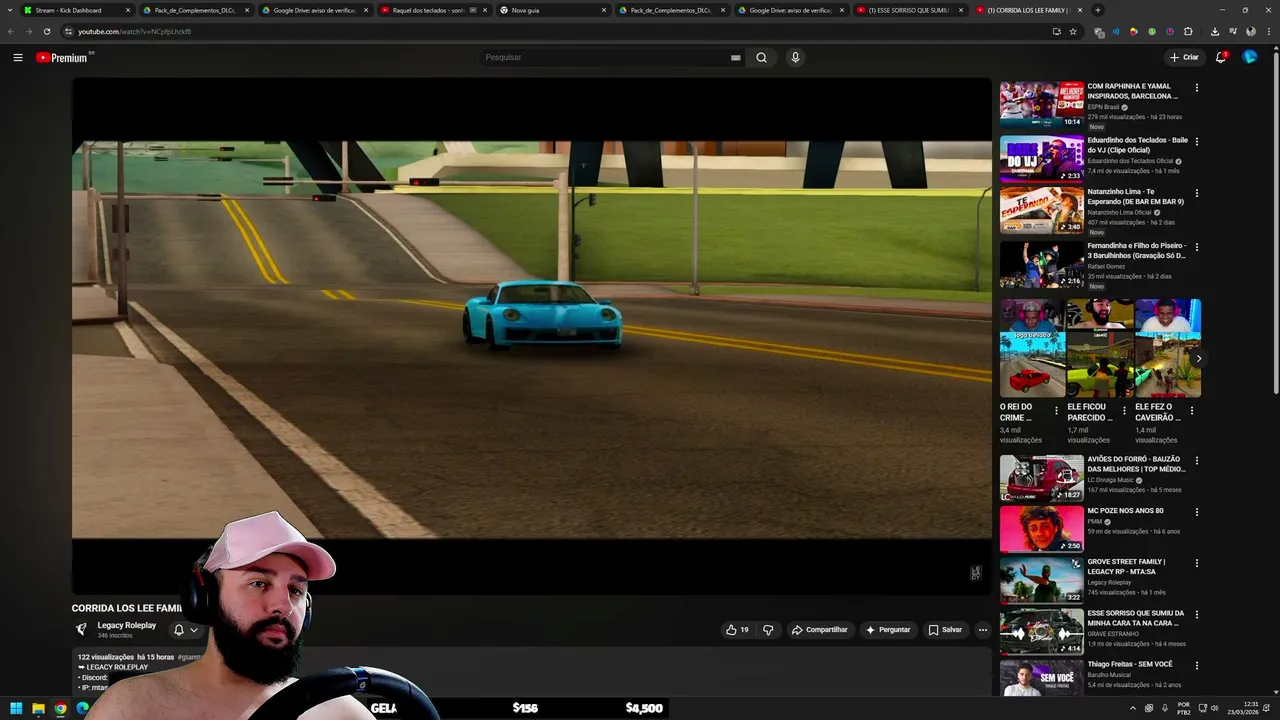The height and width of the screenshot is (720, 1280).
Task: Open options for Com Raphinha e Yamal video
Action: (x=1196, y=88)
